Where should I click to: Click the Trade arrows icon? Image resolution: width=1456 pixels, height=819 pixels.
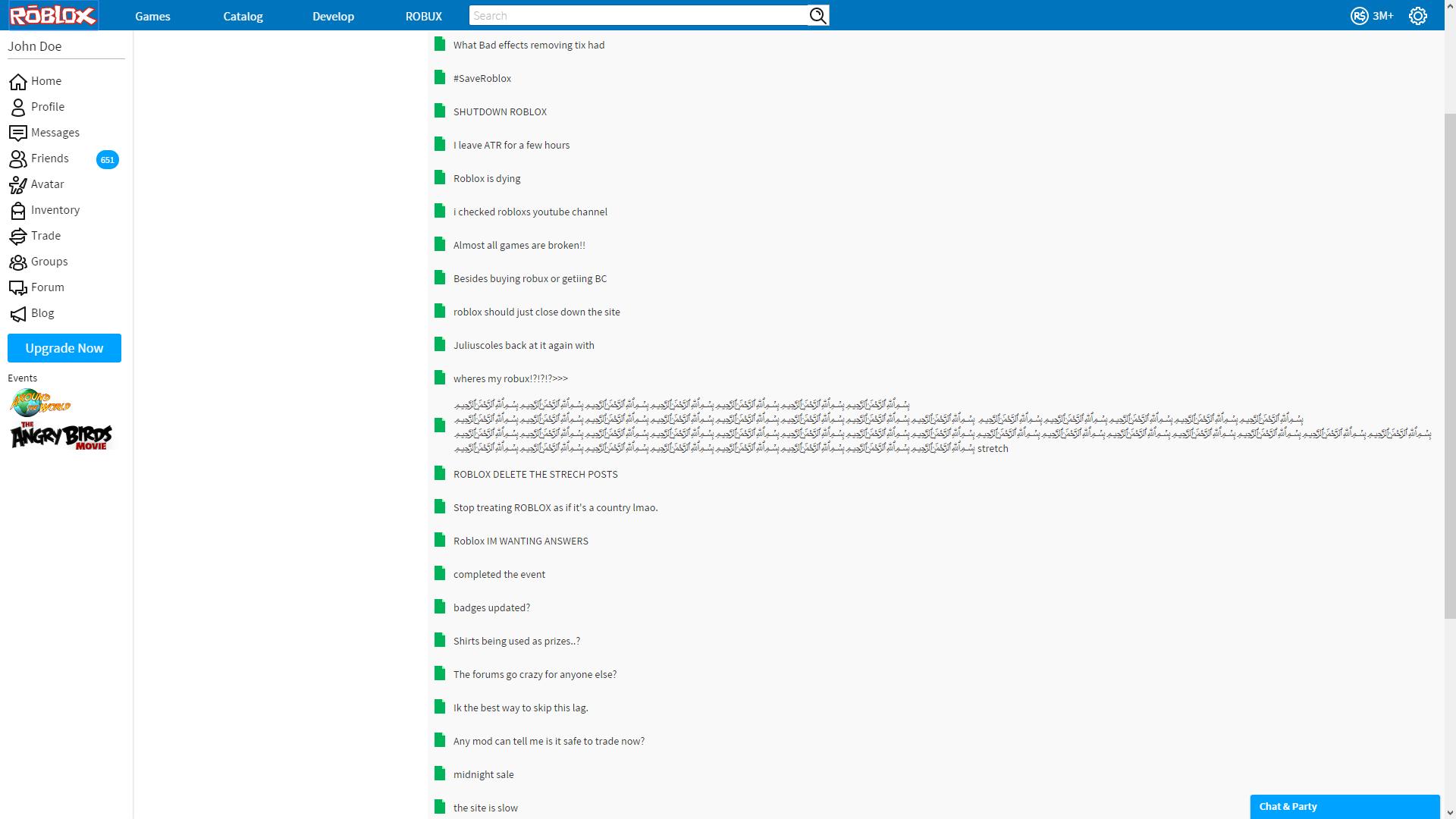coord(18,236)
